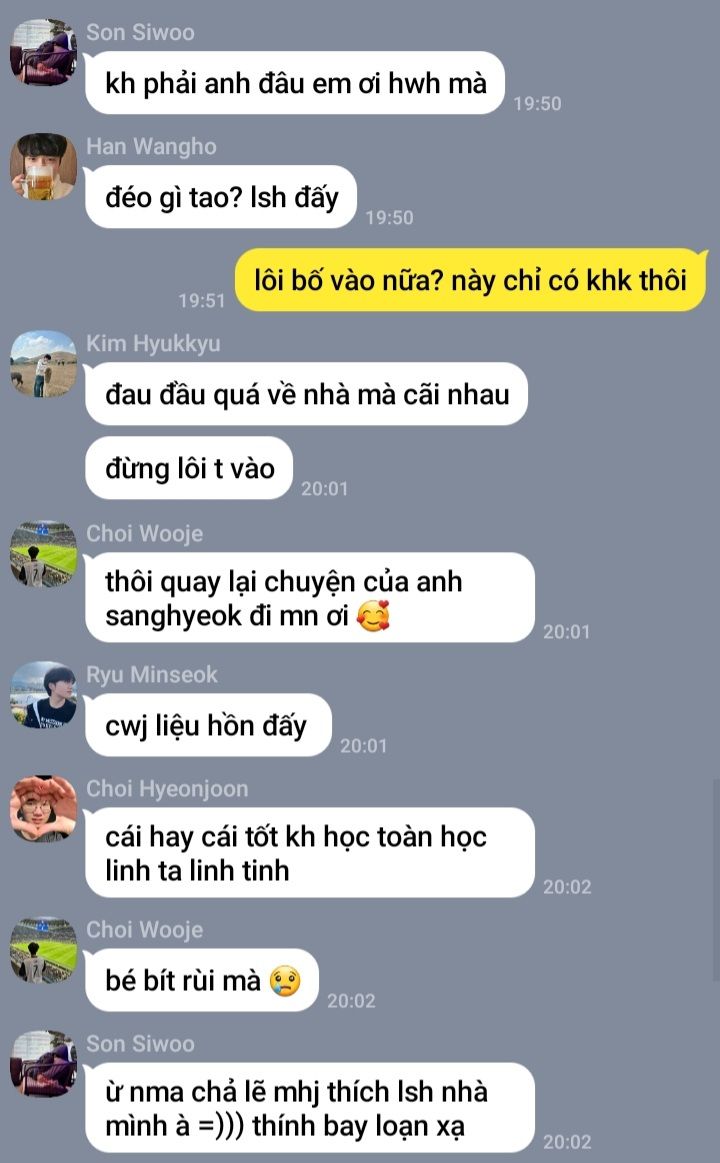Select Choi Wooje's message about anh sanghyeok
The width and height of the screenshot is (720, 1163).
(309, 598)
